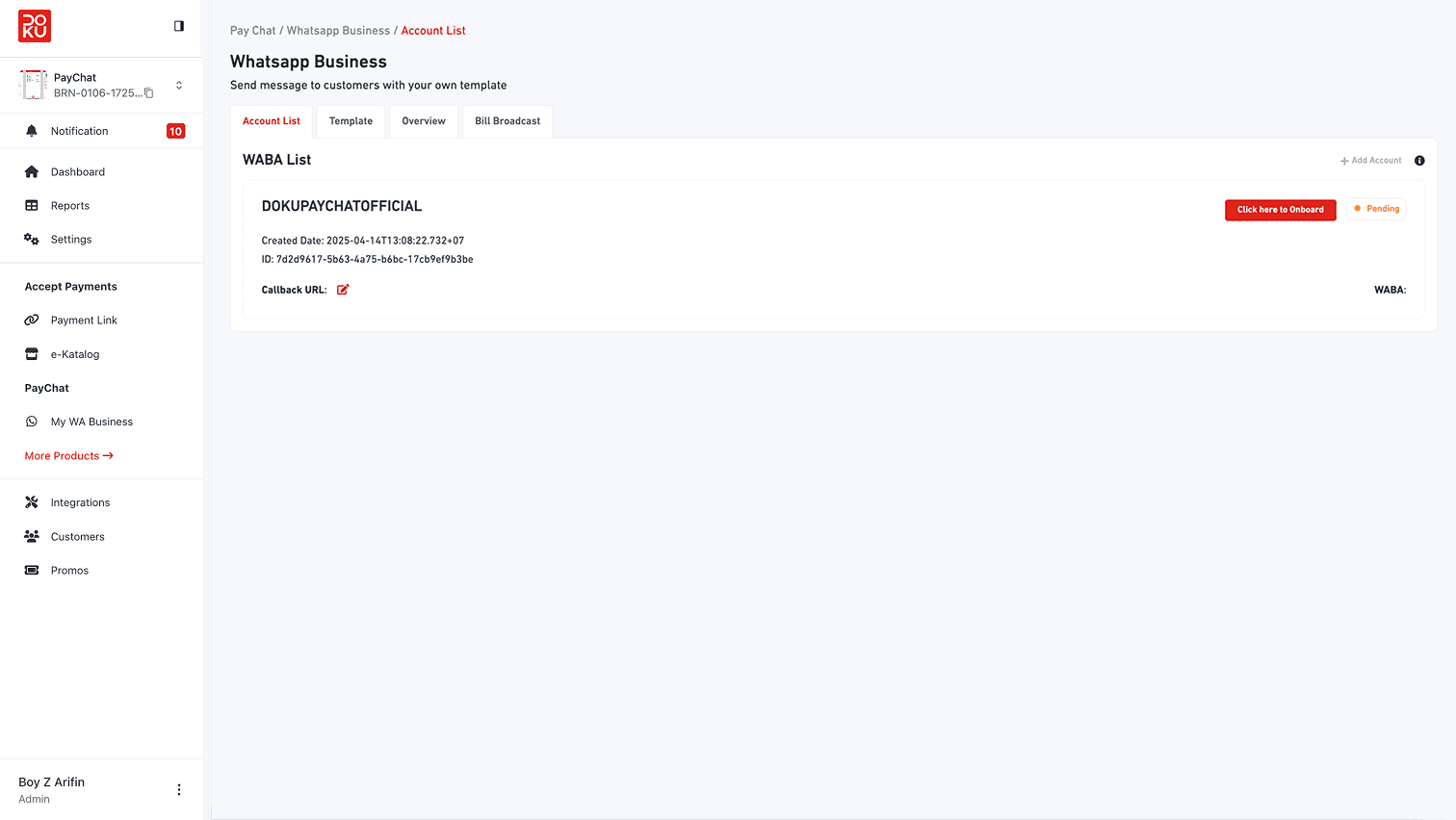Click the DOKUPAYCHATOFFICIAL account name
Image resolution: width=1456 pixels, height=820 pixels.
(342, 206)
